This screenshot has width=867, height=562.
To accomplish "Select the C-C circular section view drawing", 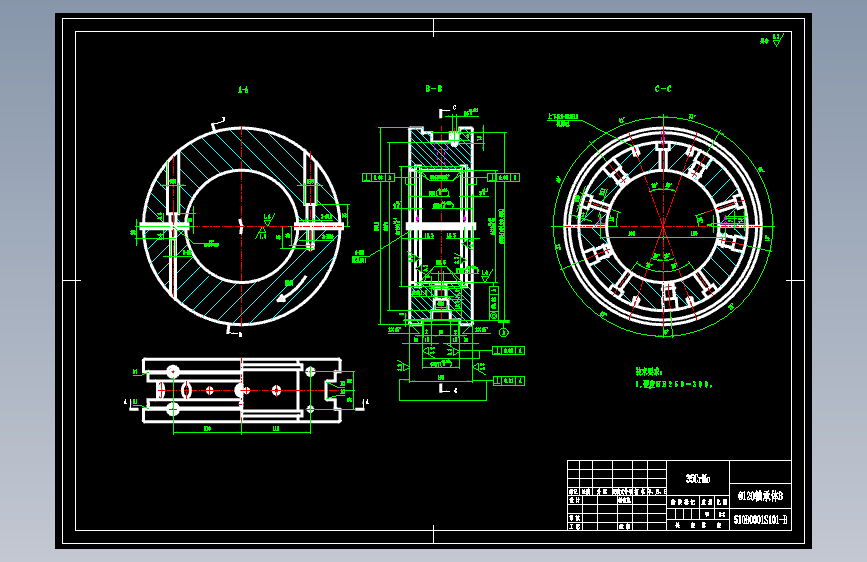I will click(663, 226).
